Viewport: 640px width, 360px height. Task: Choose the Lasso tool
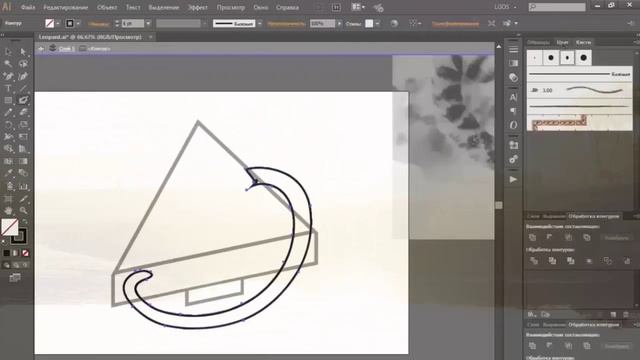(x=23, y=64)
